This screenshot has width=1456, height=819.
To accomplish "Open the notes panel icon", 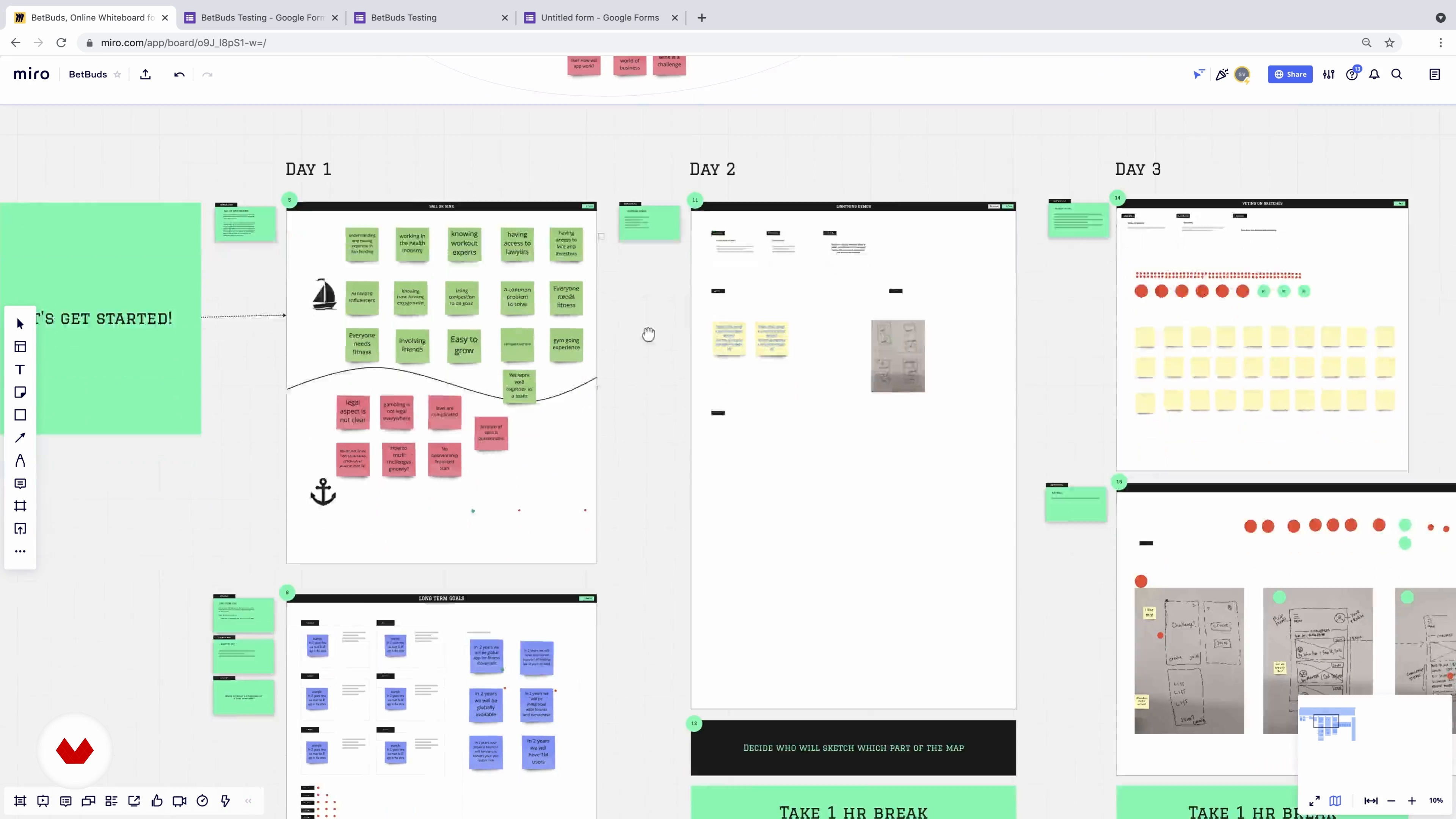I will point(1434,74).
